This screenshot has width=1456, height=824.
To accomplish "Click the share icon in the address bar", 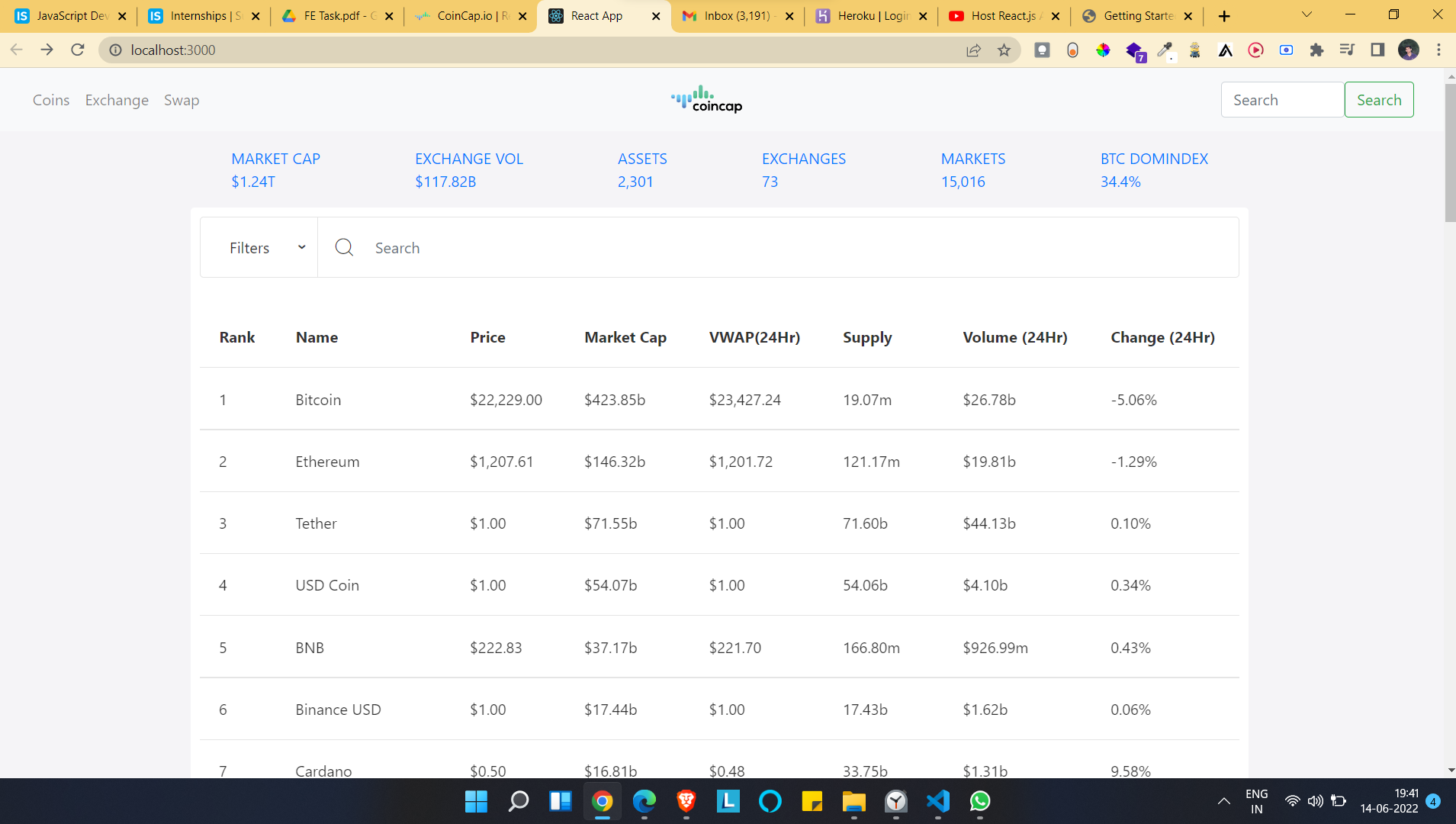I will [x=974, y=50].
